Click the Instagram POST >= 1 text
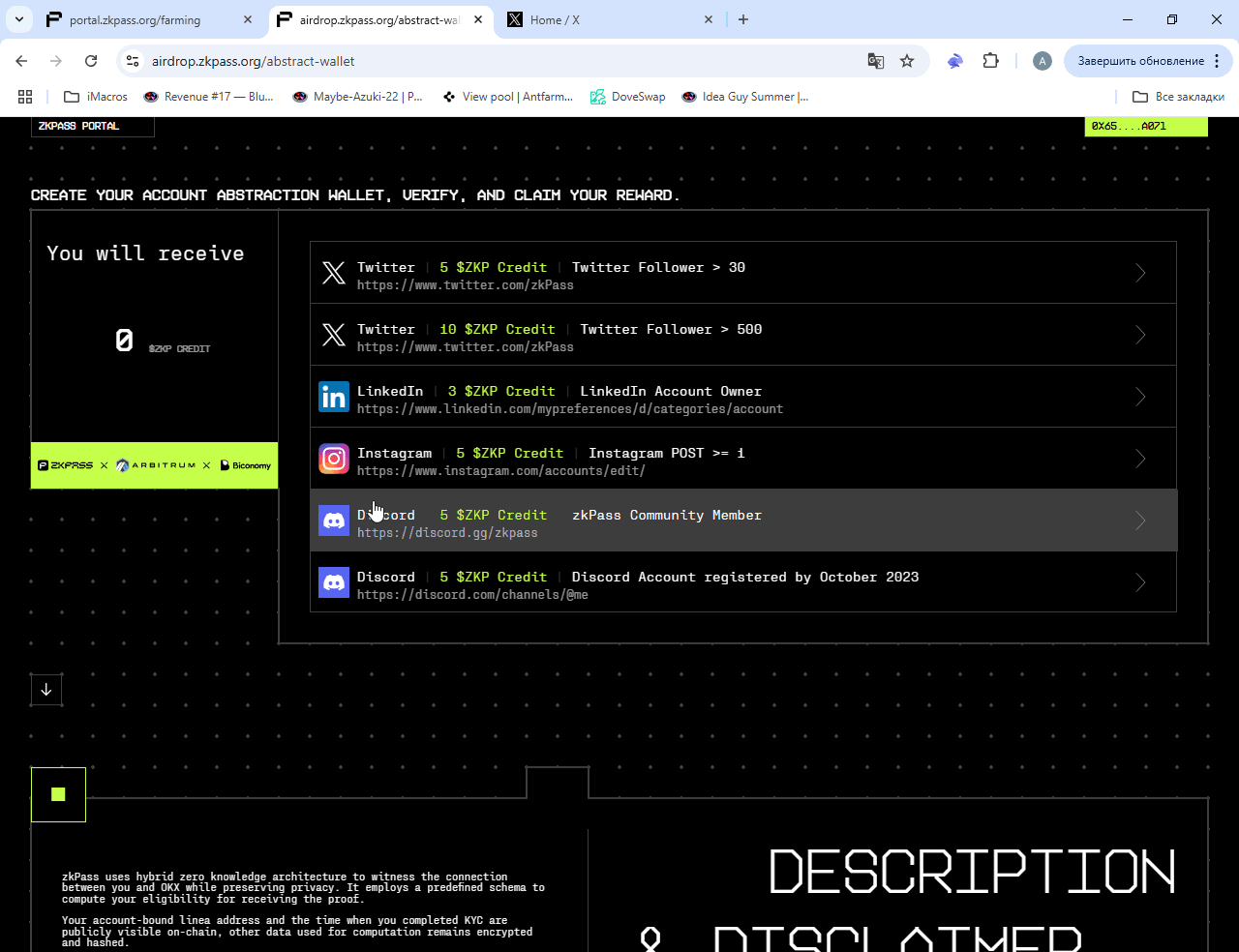Viewport: 1239px width, 952px height. point(667,453)
